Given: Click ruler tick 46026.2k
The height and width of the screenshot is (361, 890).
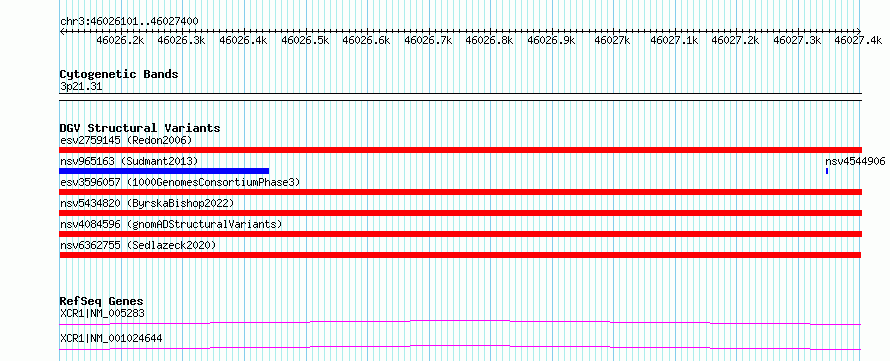Looking at the screenshot, I should tap(120, 40).
